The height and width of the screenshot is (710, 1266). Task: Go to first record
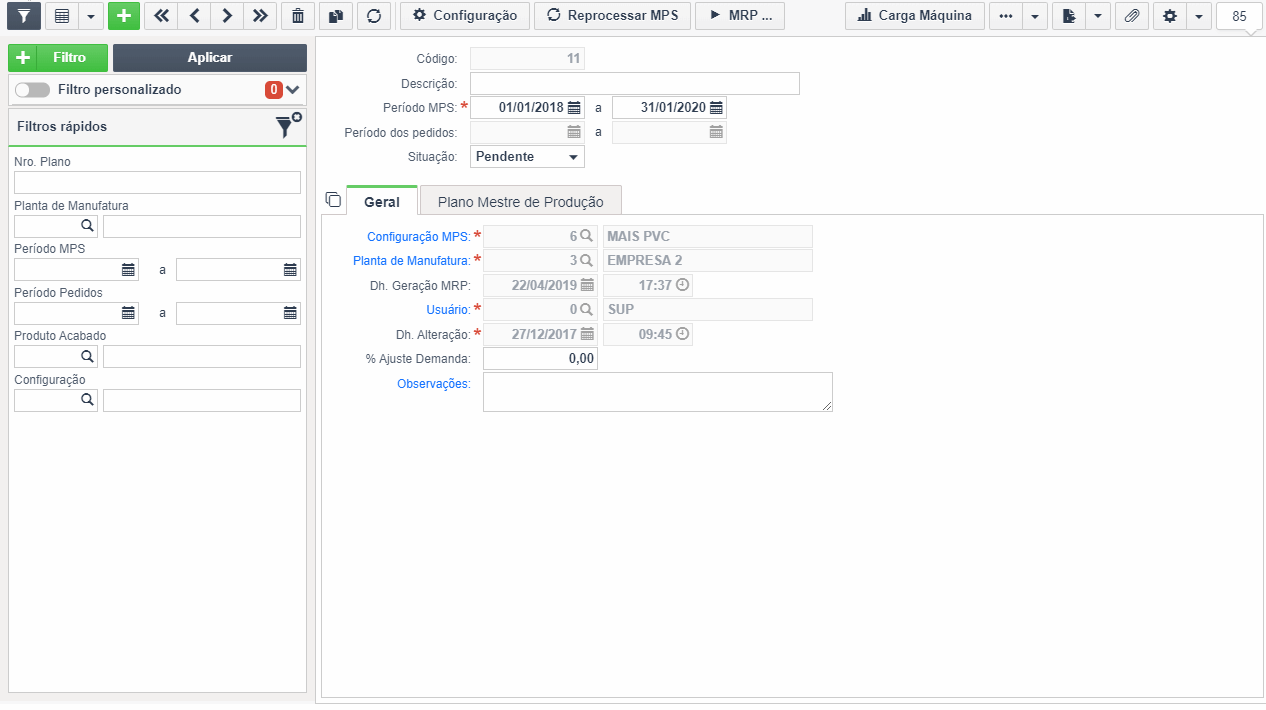[161, 16]
